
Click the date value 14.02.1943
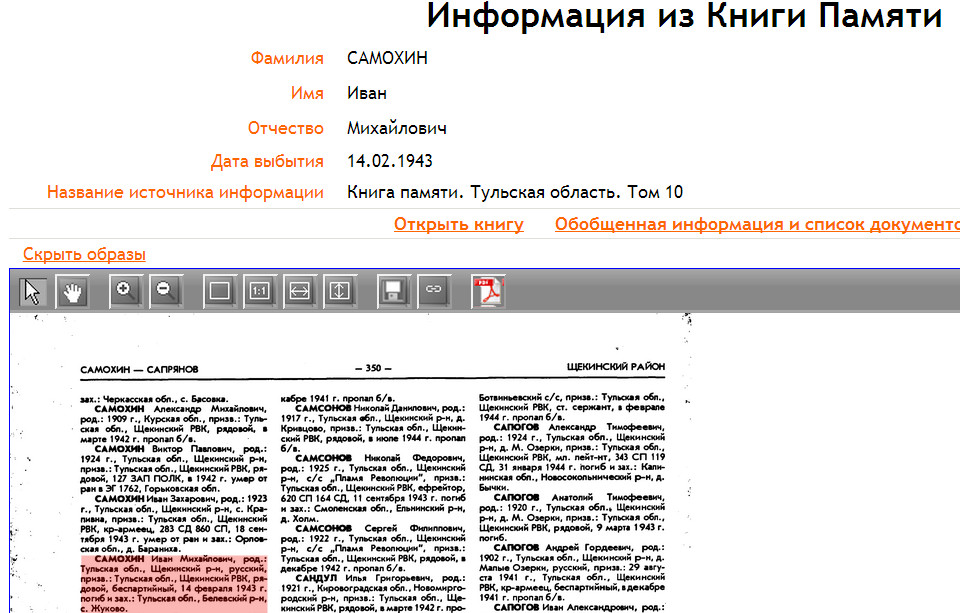coord(390,161)
